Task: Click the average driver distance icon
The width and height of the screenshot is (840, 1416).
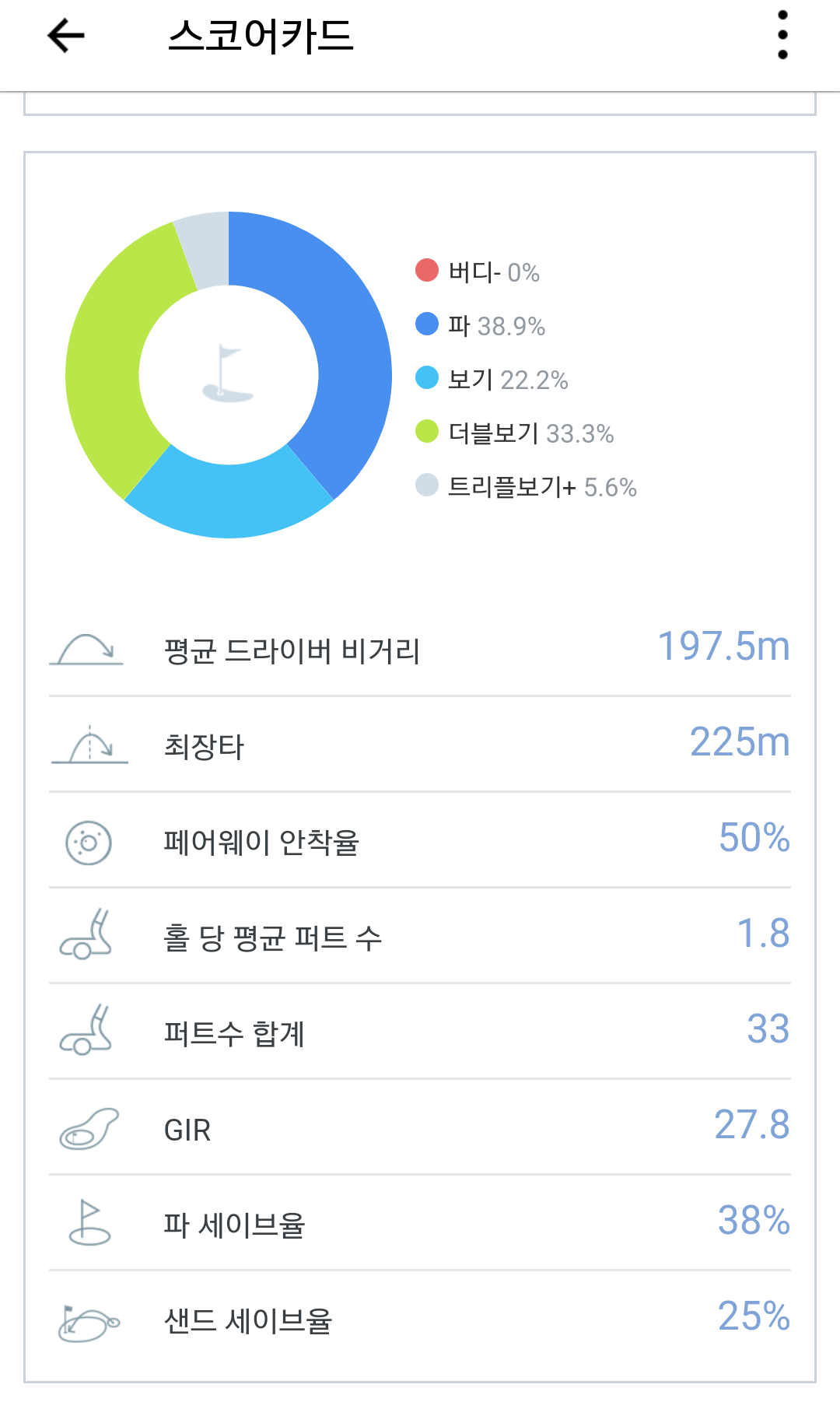Action: coord(86,650)
